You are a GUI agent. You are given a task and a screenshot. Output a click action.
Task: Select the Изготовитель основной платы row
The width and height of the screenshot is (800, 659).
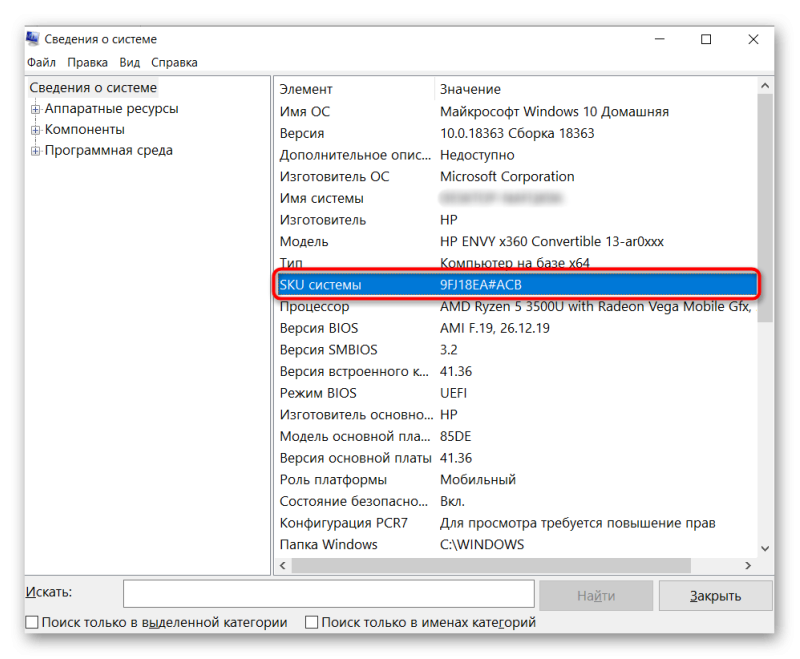[x=516, y=415]
